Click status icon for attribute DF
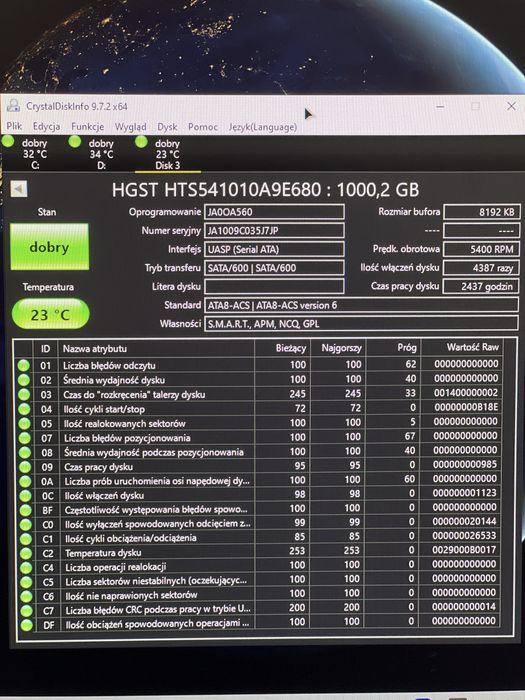525x700 pixels. (27, 625)
